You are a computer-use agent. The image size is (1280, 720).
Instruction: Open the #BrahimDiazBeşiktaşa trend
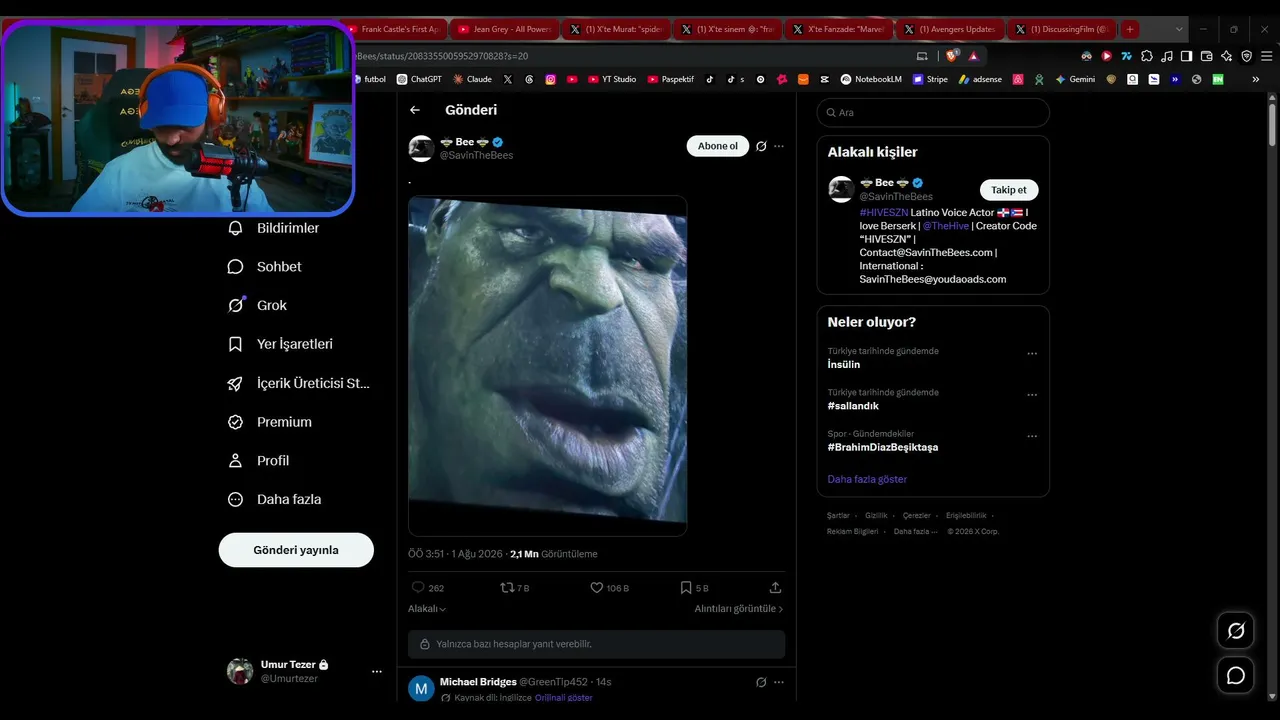(883, 447)
